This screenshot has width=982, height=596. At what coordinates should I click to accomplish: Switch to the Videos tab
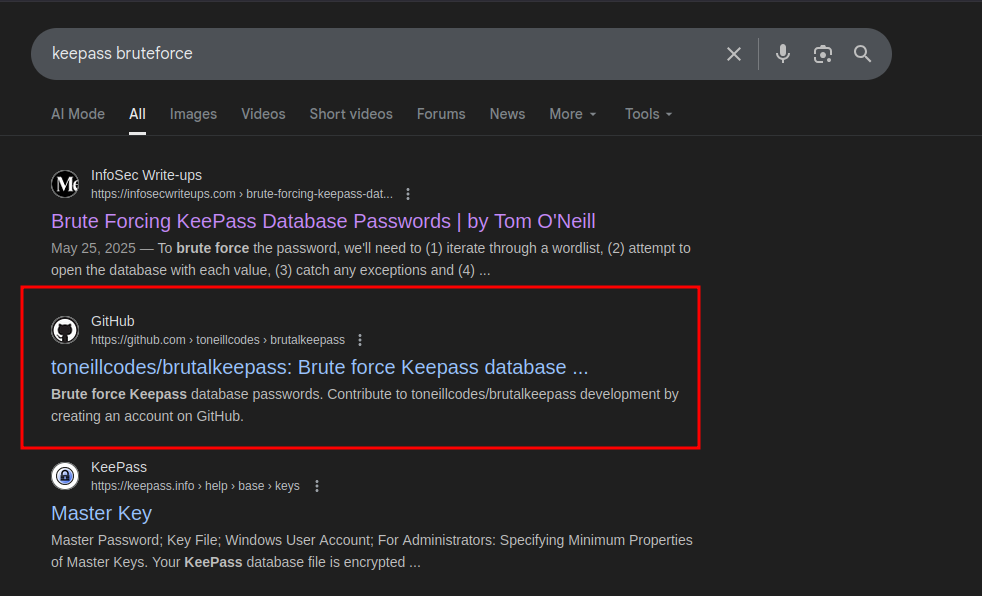263,114
